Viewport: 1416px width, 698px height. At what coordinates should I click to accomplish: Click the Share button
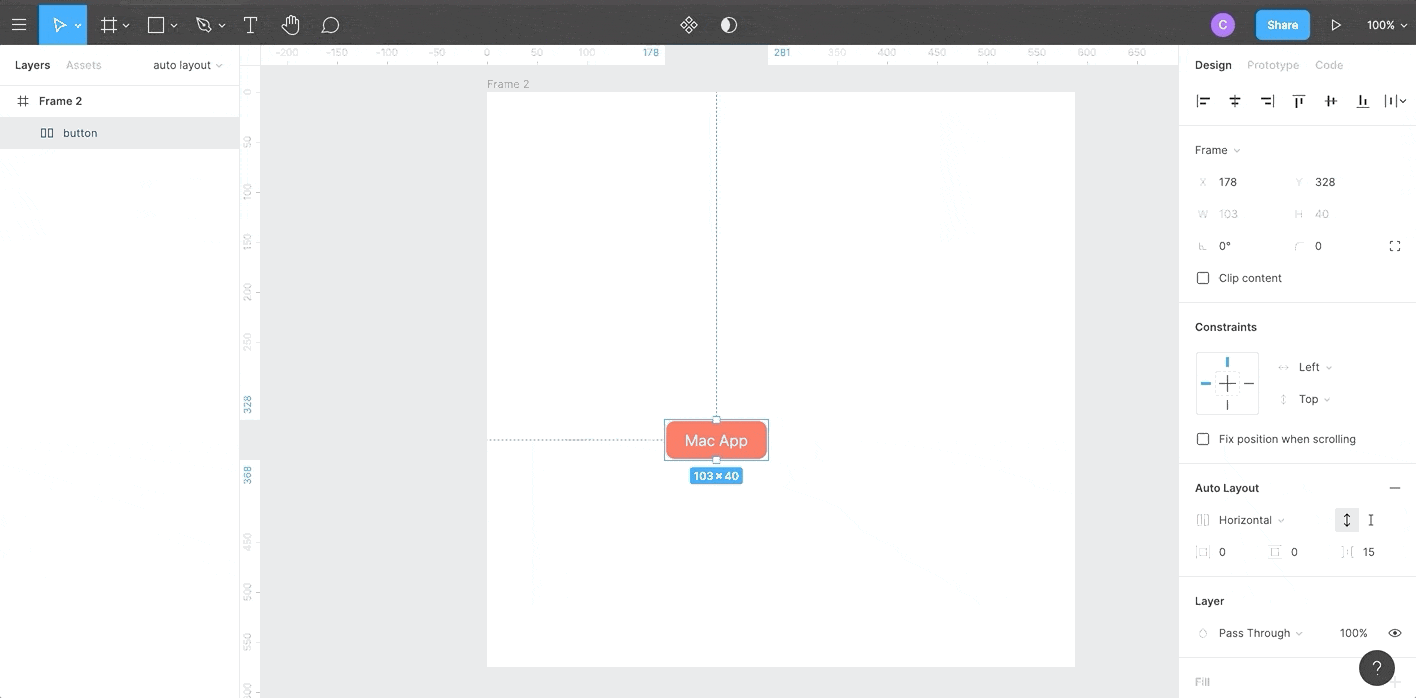[x=1283, y=25]
